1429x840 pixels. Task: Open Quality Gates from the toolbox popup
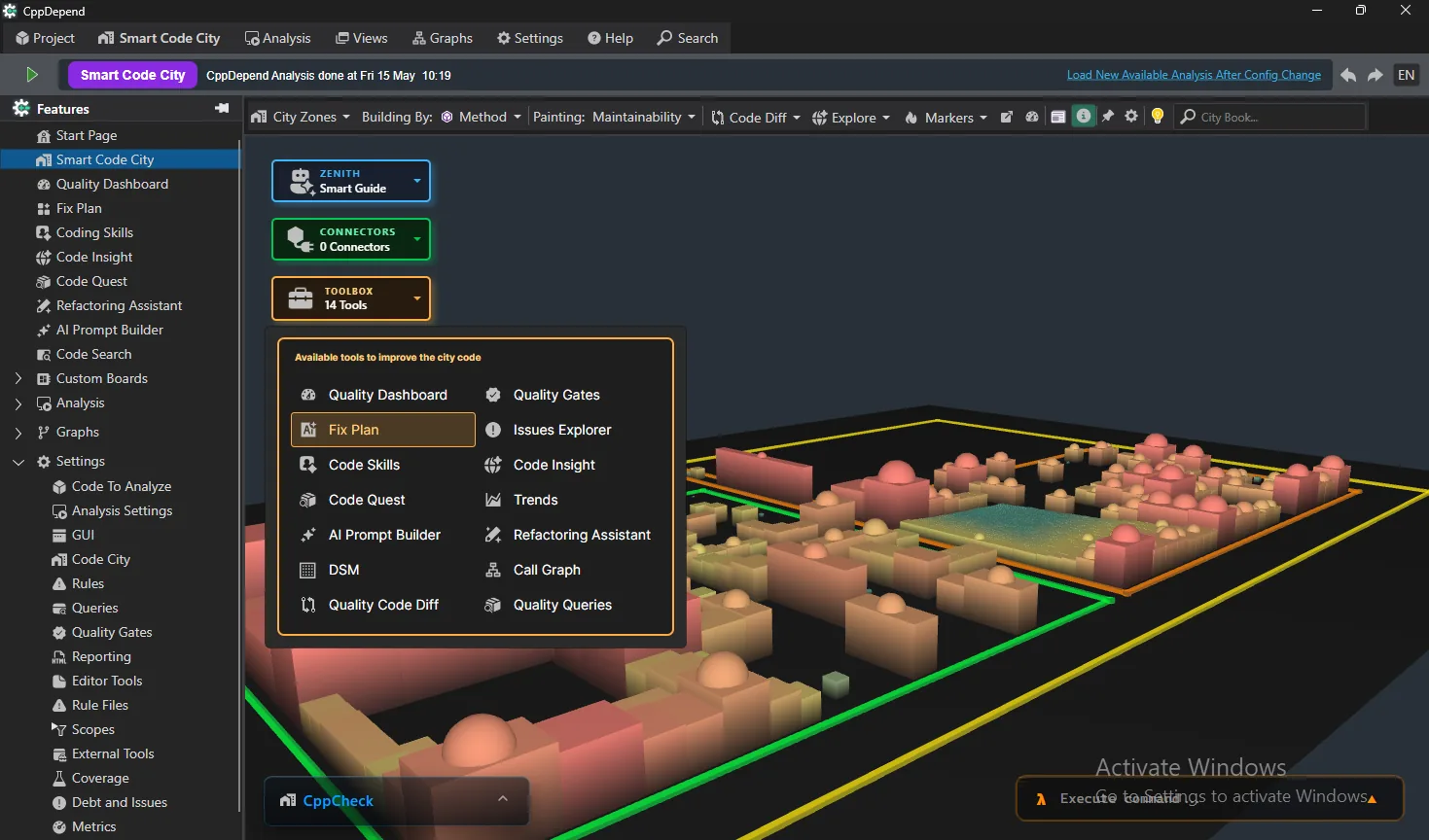tap(568, 395)
